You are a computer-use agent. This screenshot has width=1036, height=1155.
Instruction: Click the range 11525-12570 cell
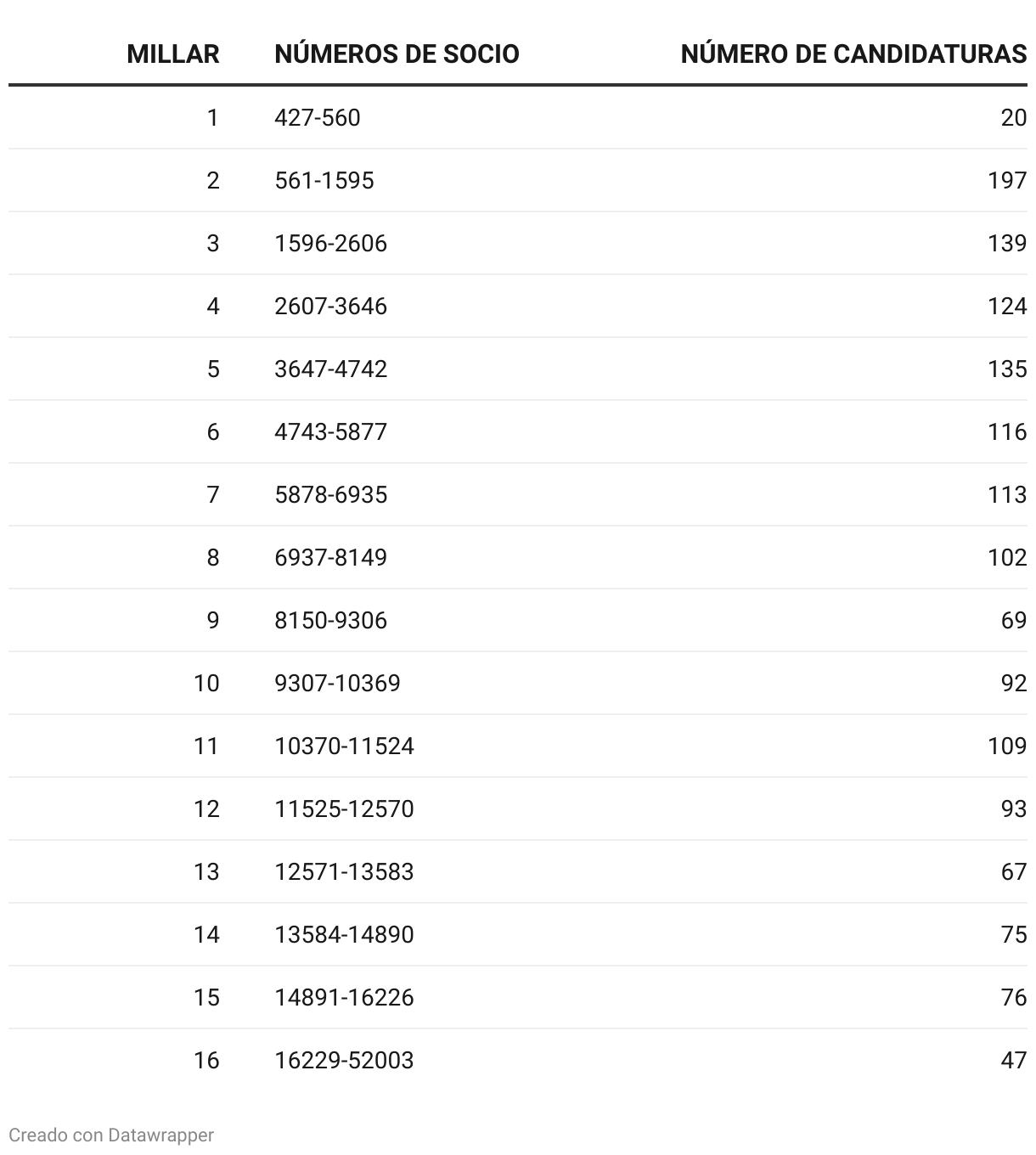point(344,808)
